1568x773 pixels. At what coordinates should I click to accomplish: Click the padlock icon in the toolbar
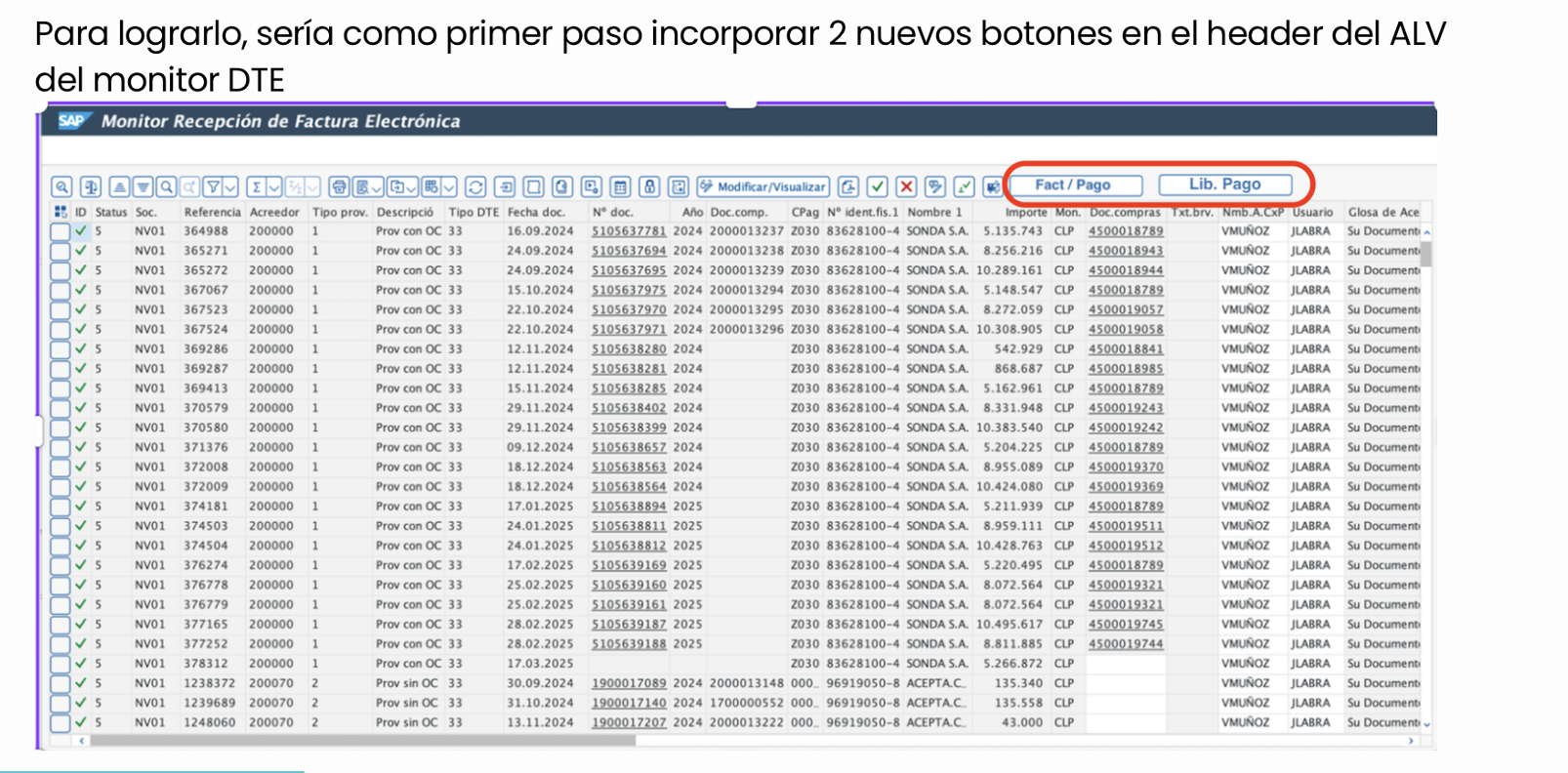[649, 186]
